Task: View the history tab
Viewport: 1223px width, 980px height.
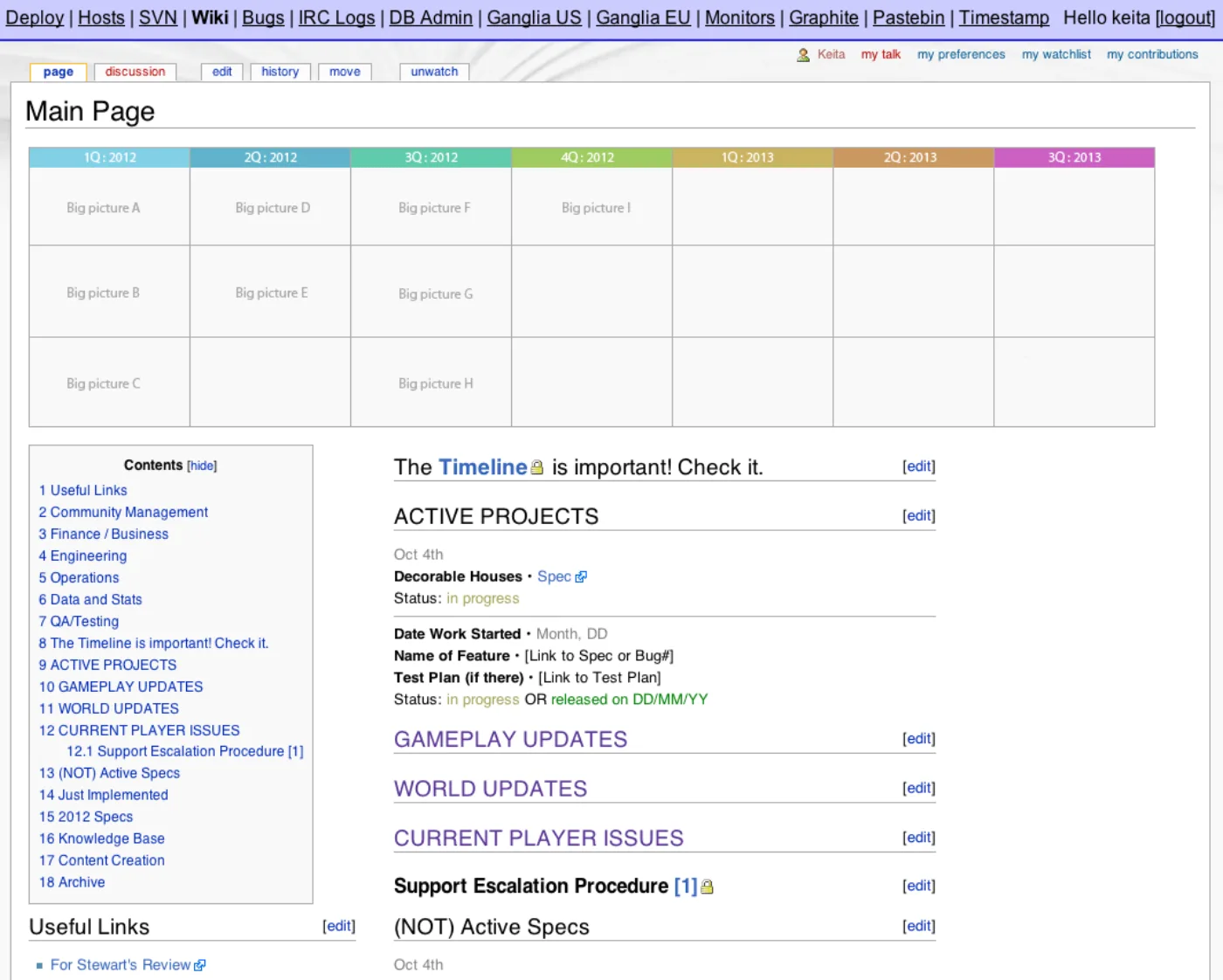Action: (x=280, y=72)
